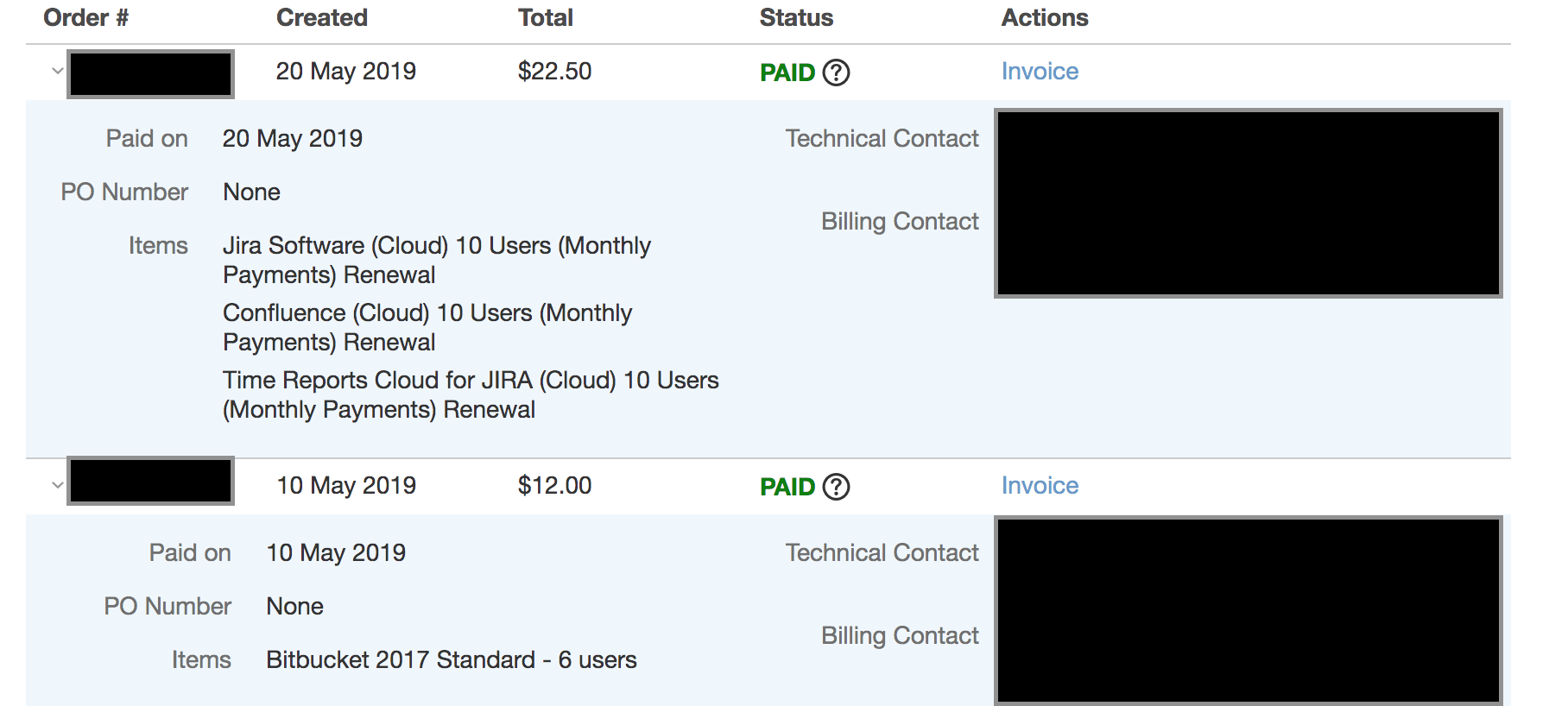Image resolution: width=1568 pixels, height=706 pixels.
Task: Collapse the 20 May 2019 order row
Action: pos(57,72)
